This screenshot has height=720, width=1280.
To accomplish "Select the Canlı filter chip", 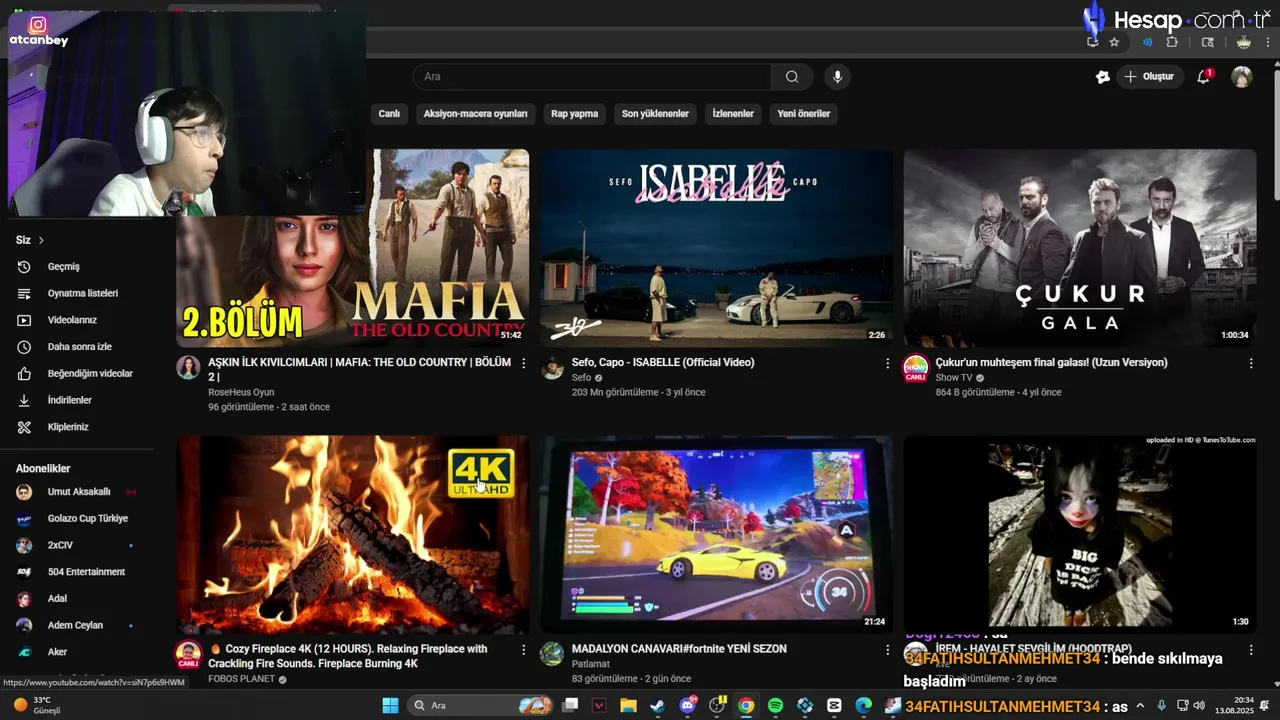I will point(389,114).
